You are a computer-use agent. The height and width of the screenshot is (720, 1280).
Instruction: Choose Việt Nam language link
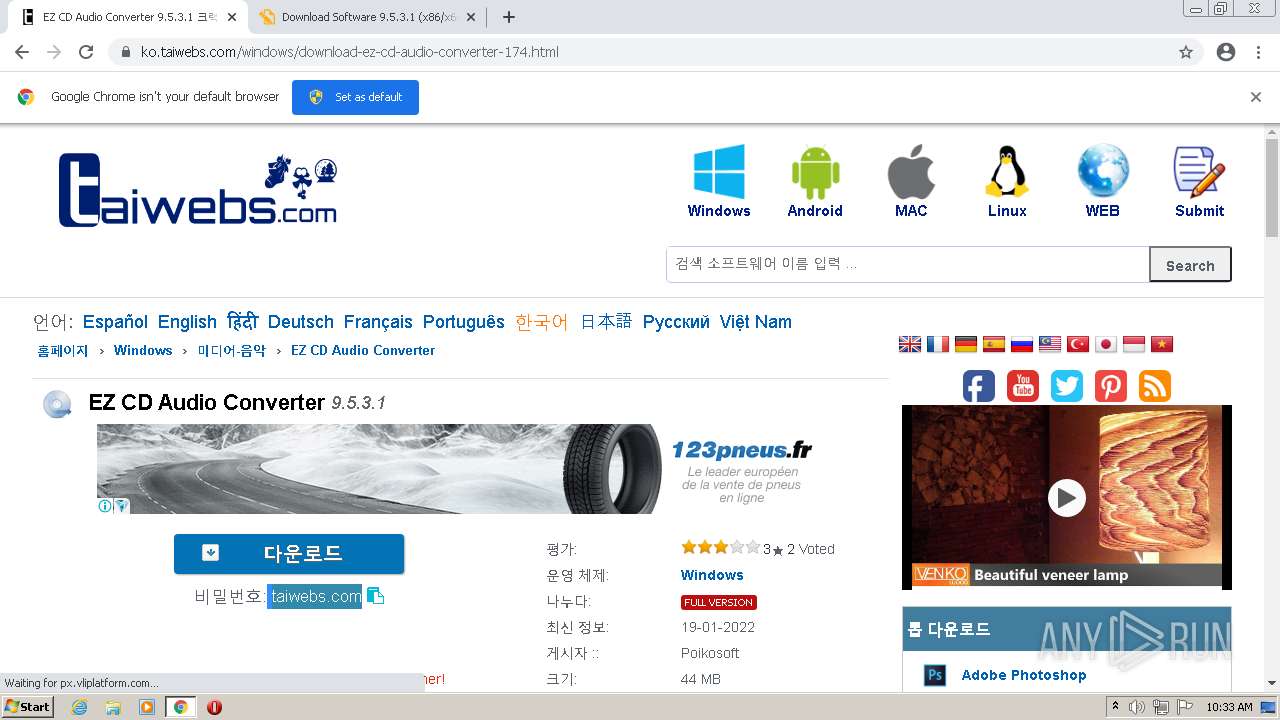click(x=756, y=322)
